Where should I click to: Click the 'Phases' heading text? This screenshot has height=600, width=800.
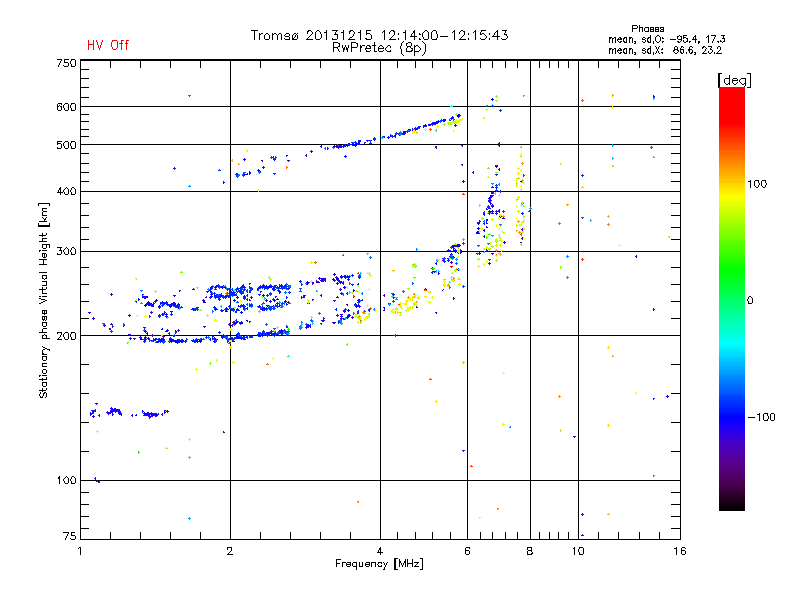pos(647,29)
